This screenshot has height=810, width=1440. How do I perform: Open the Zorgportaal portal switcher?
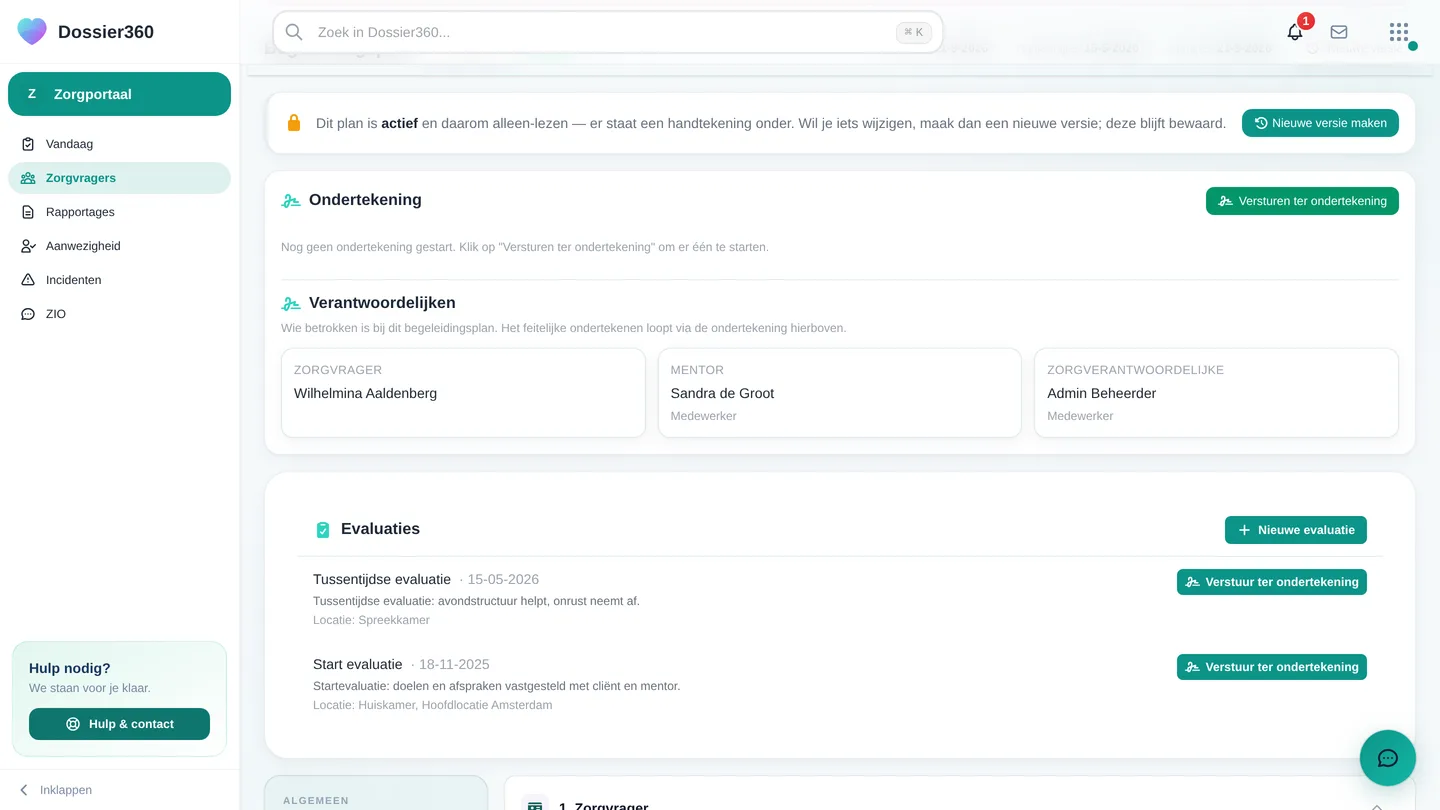(x=119, y=94)
